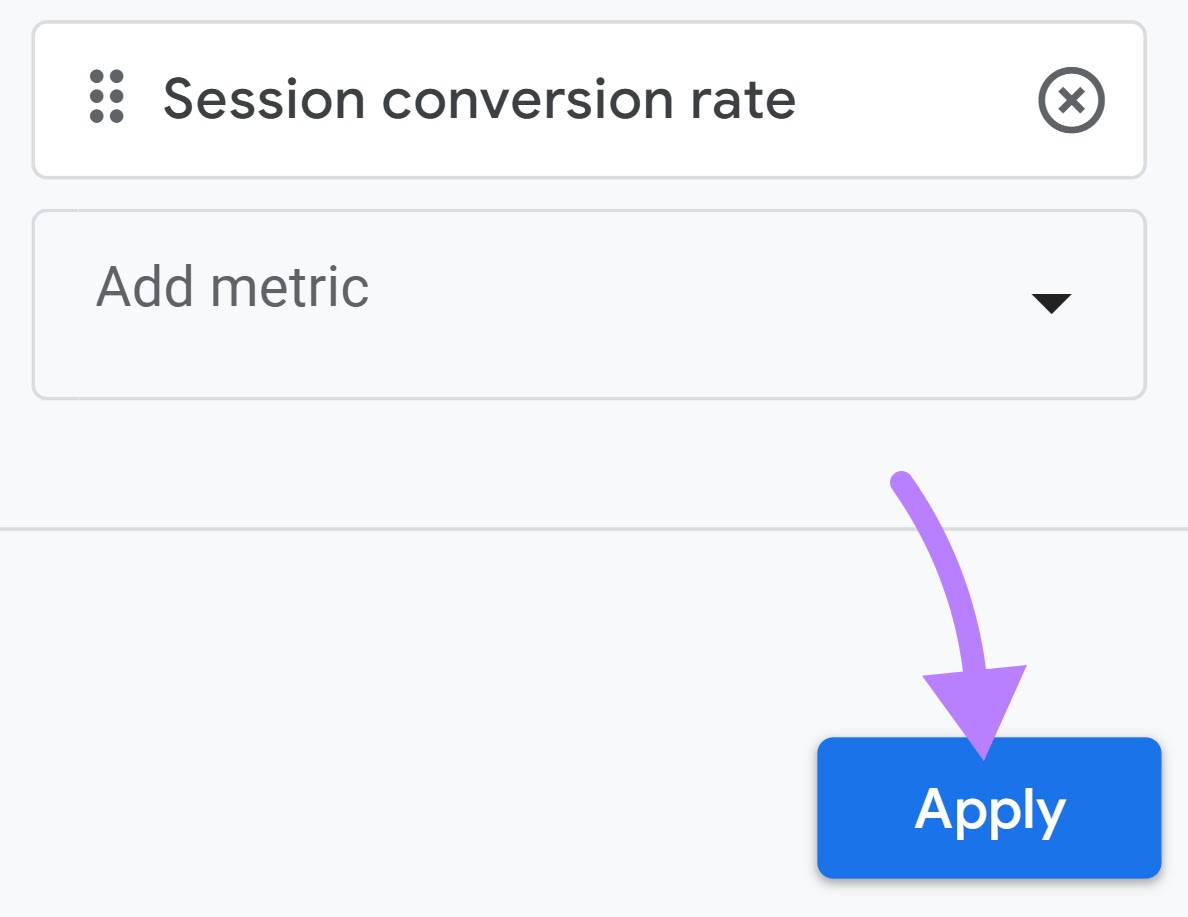This screenshot has width=1188, height=917.
Task: Click the black triangle arrow in Add metric
Action: 1051,304
